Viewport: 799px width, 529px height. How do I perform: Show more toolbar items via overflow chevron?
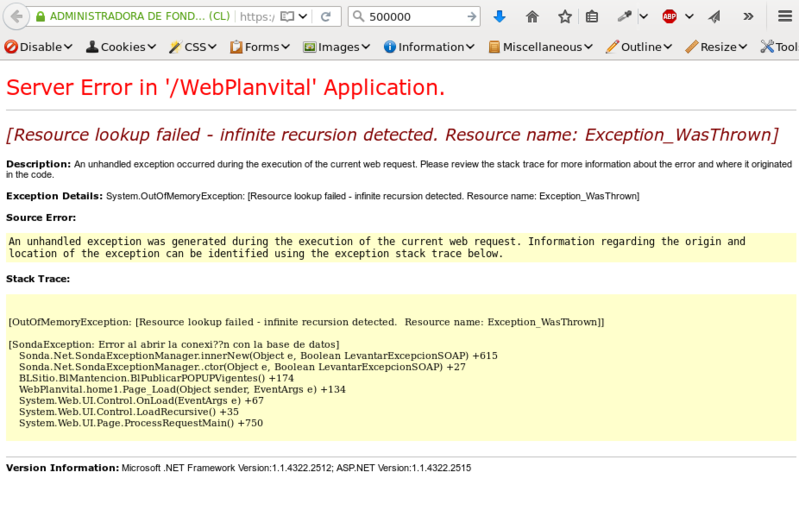748,17
